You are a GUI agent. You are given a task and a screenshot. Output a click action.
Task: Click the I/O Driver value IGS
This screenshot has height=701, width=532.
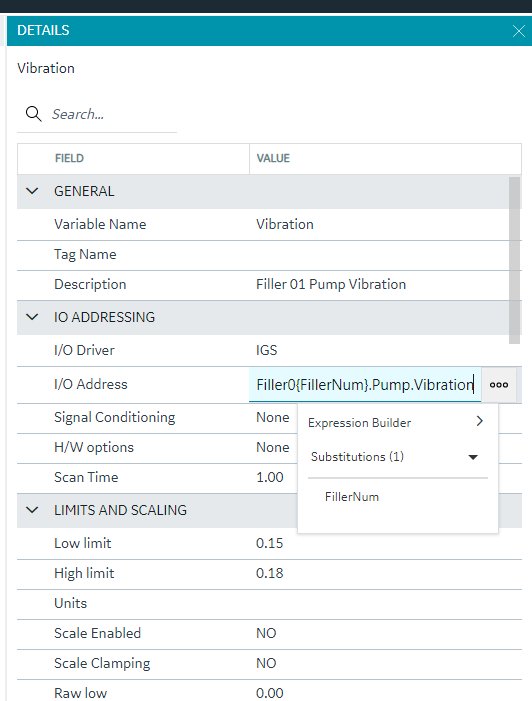pyautogui.click(x=266, y=350)
